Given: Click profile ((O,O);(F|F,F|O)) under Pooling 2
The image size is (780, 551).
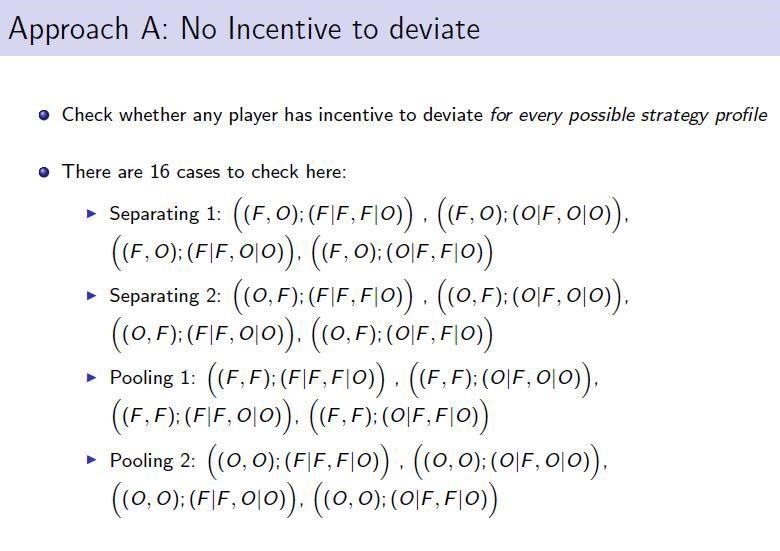Looking at the screenshot, I should coord(298,461).
